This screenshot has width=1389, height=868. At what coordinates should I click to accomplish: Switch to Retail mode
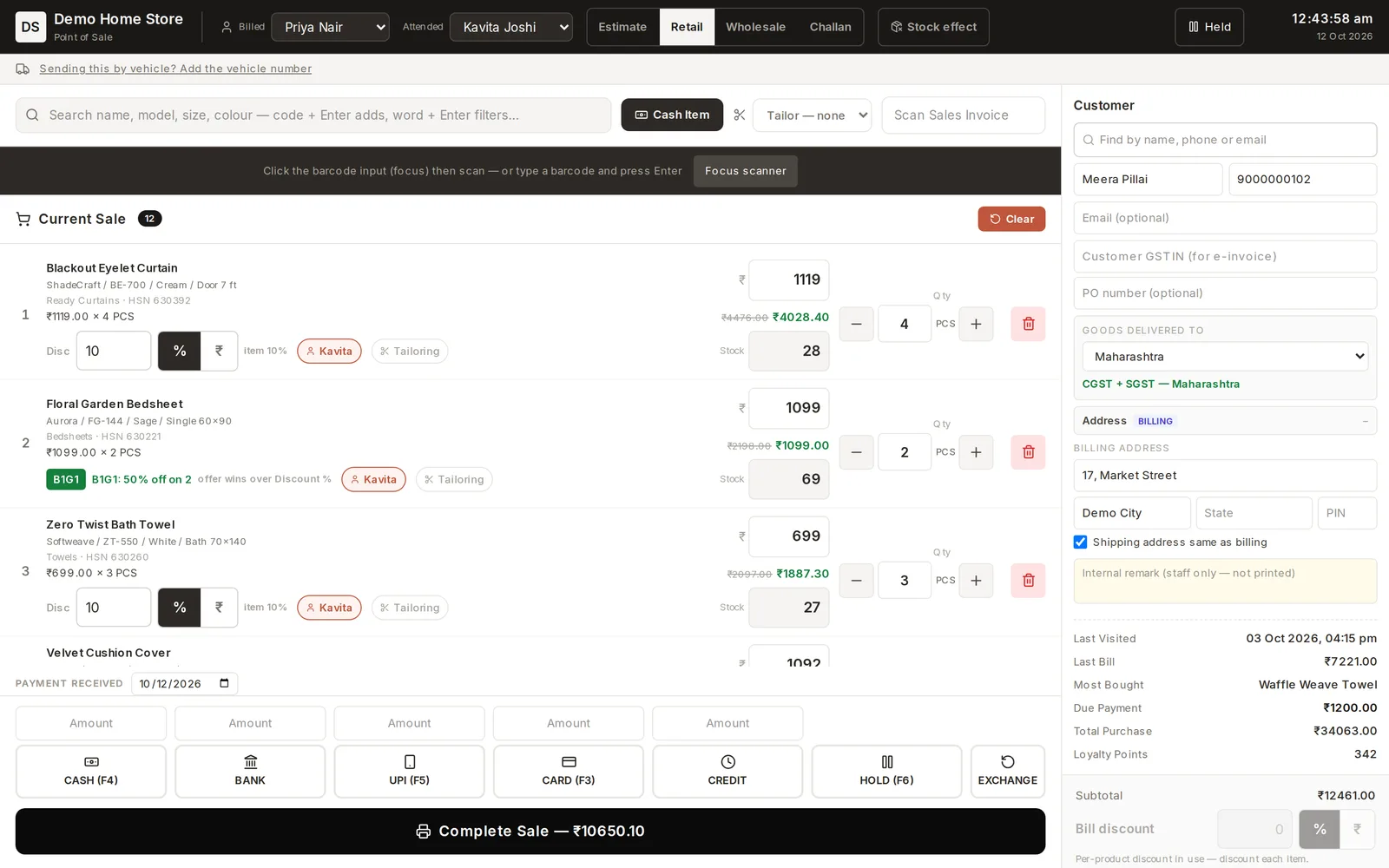687,27
